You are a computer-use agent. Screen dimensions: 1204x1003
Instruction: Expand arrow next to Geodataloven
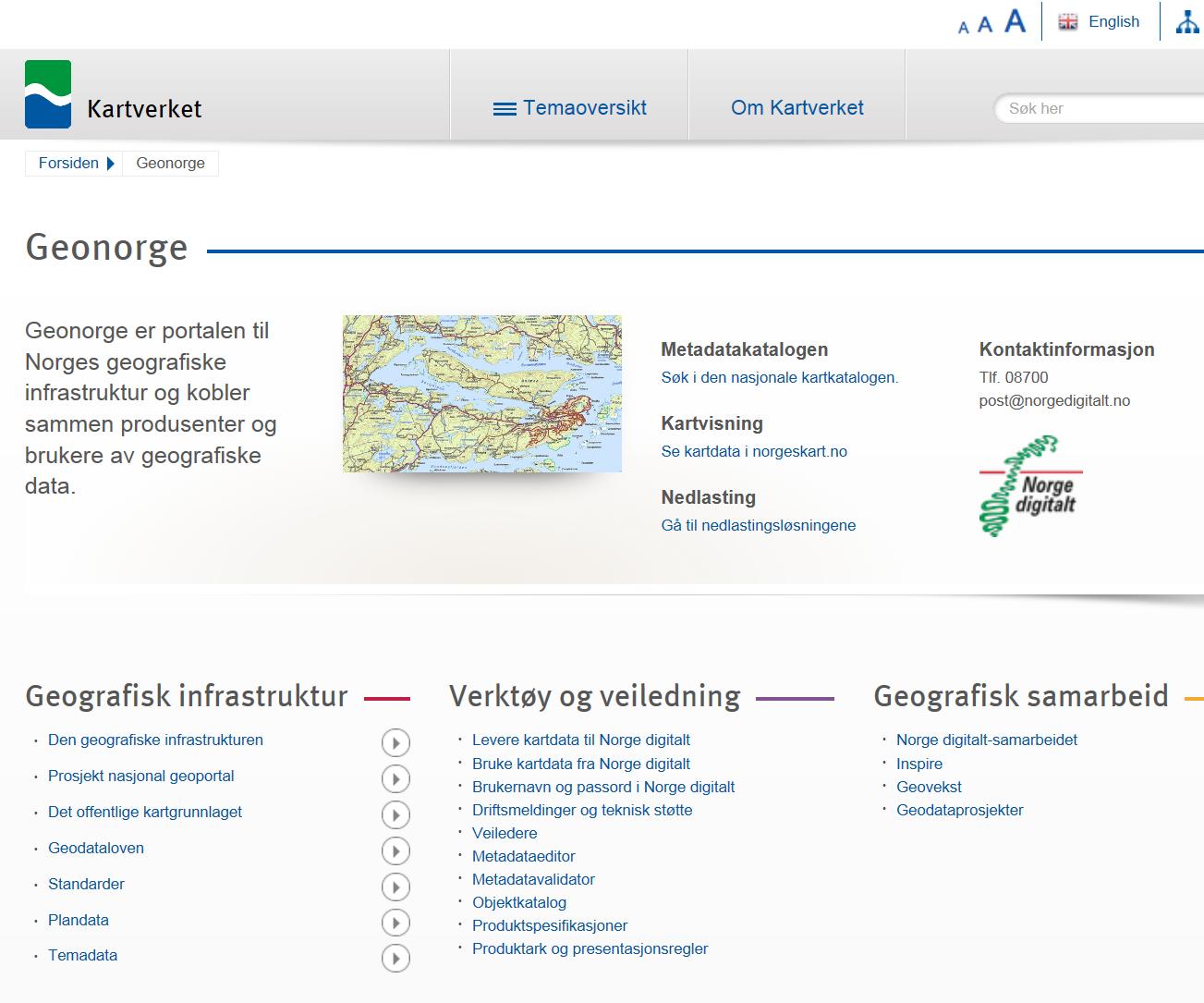[x=395, y=850]
